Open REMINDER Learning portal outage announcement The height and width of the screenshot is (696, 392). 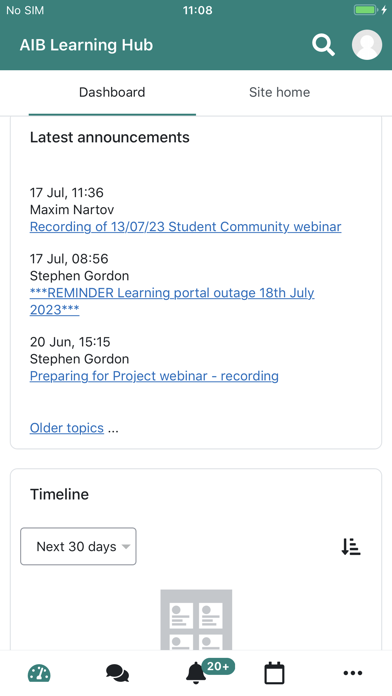tap(172, 301)
